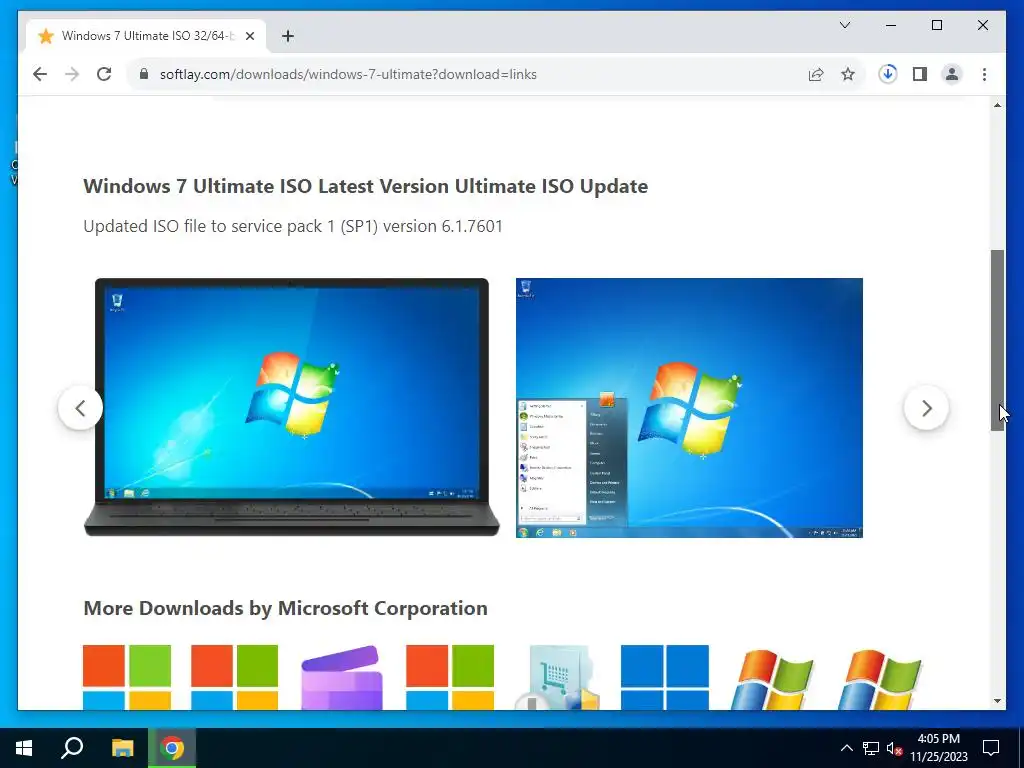Screen dimensions: 1024x768
Task: Reload the softlay page
Action: pyautogui.click(x=104, y=74)
